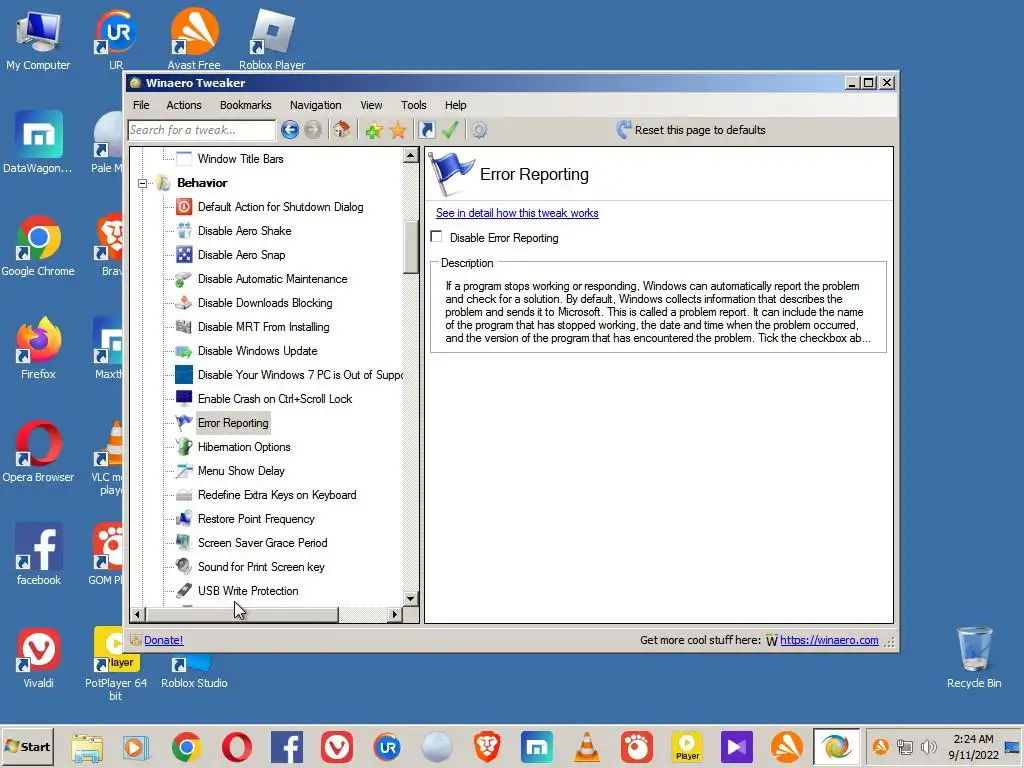Click the Disable Aero Snap icon
The width and height of the screenshot is (1024, 768).
184,255
